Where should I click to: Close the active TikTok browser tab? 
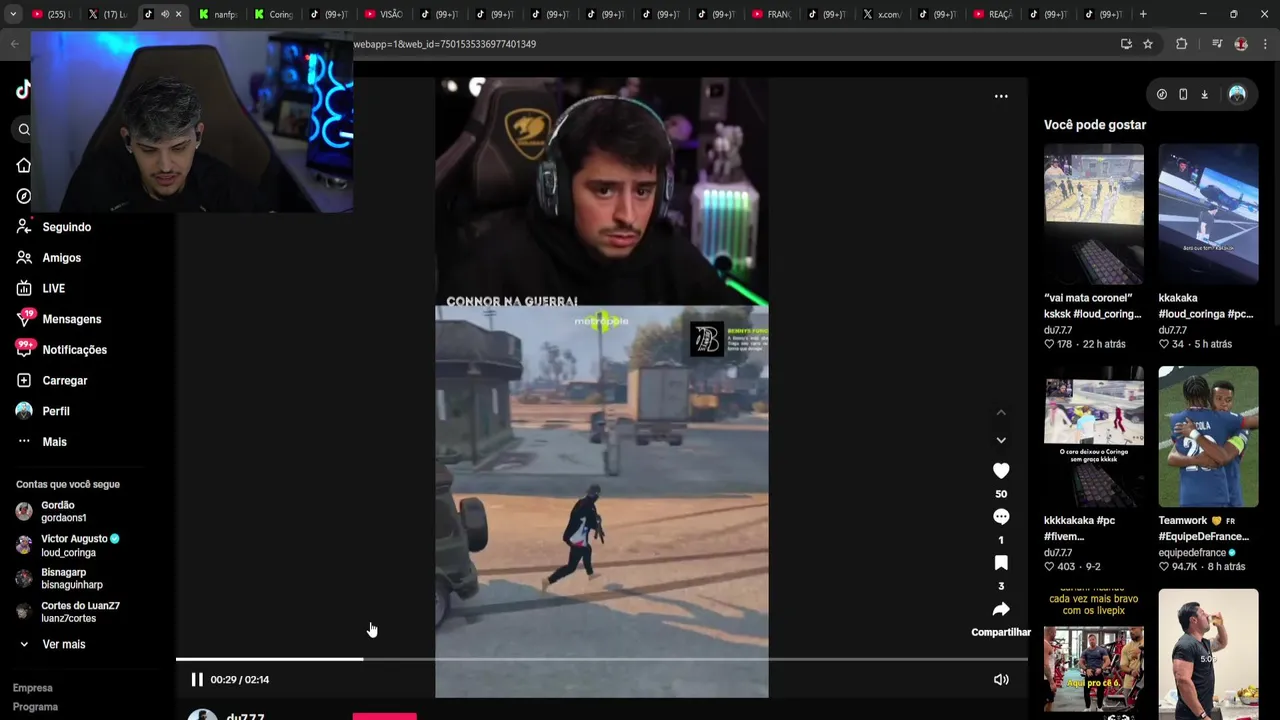178,14
